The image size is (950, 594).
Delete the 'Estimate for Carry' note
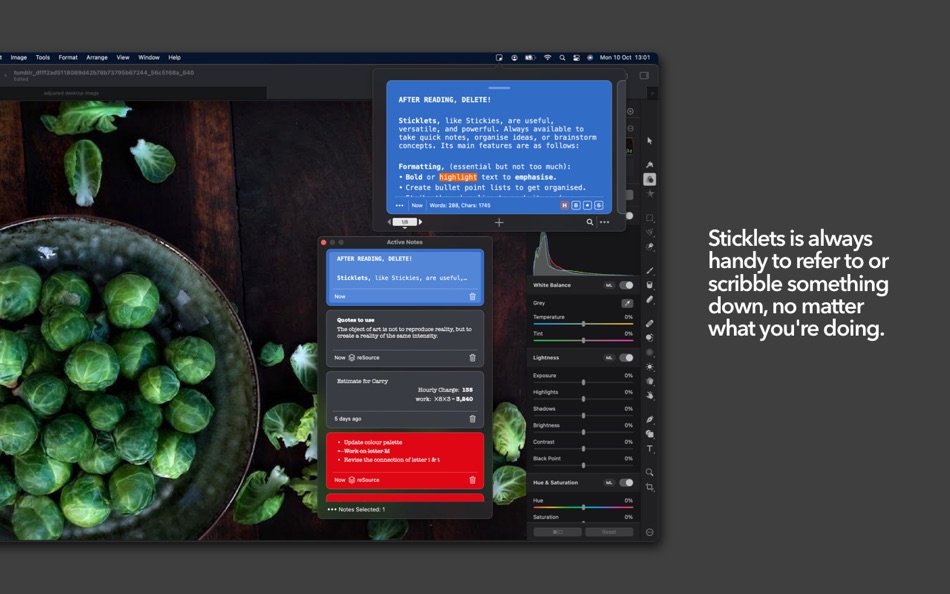click(473, 419)
